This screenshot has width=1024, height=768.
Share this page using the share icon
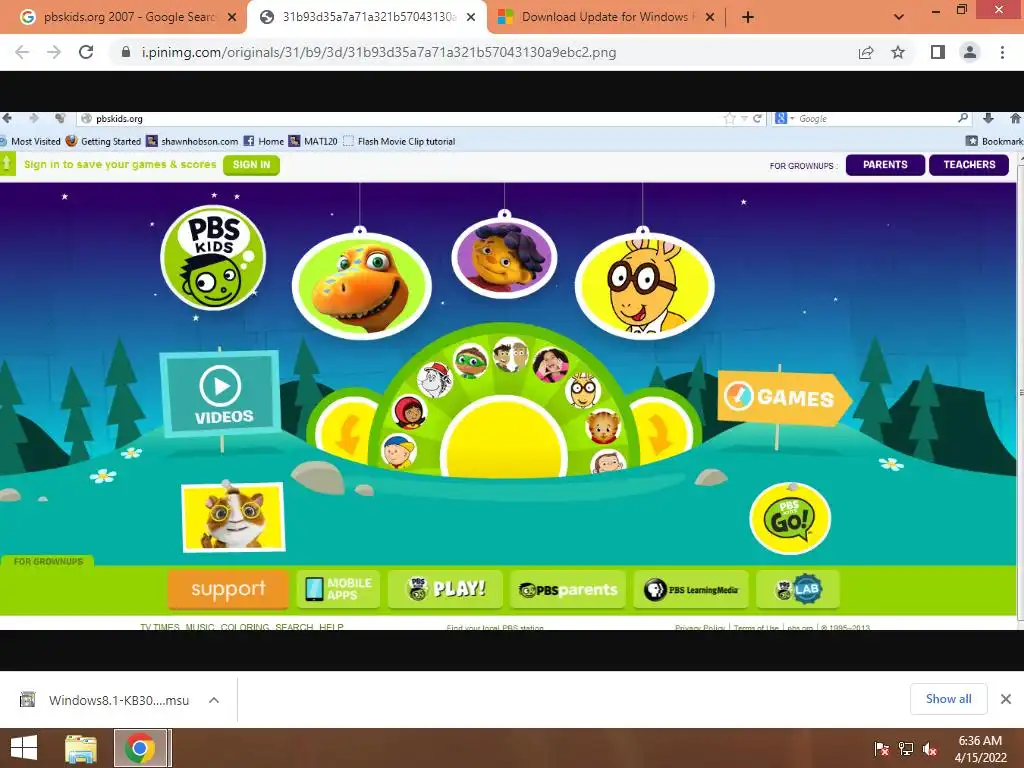(866, 52)
